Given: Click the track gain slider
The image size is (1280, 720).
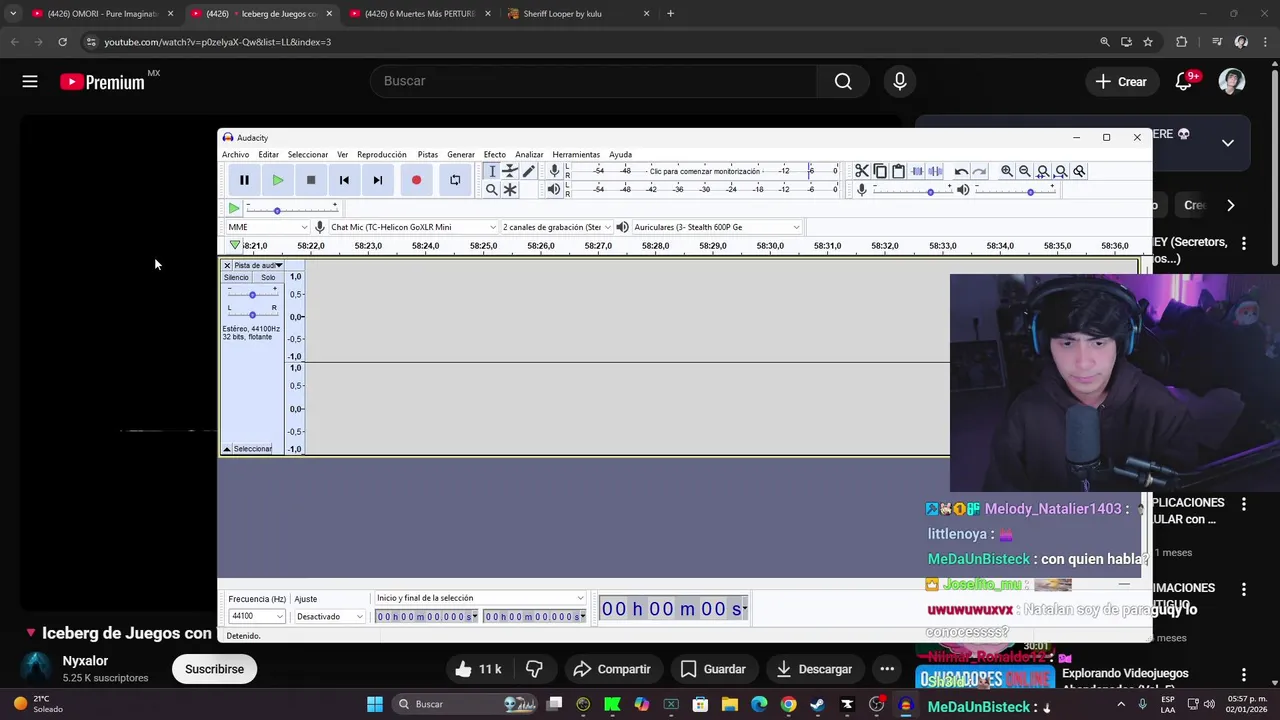Looking at the screenshot, I should [x=252, y=294].
